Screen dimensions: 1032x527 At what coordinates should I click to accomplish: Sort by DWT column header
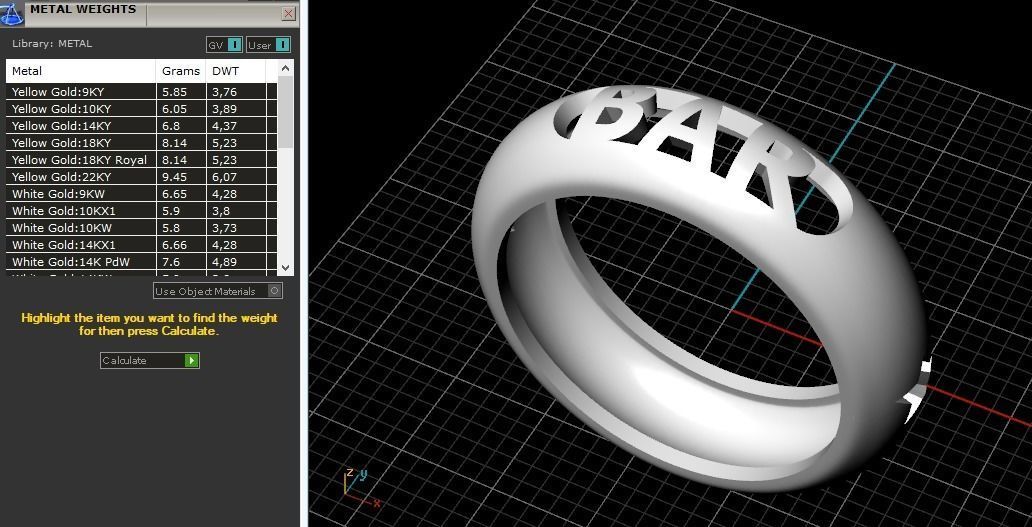click(x=236, y=71)
